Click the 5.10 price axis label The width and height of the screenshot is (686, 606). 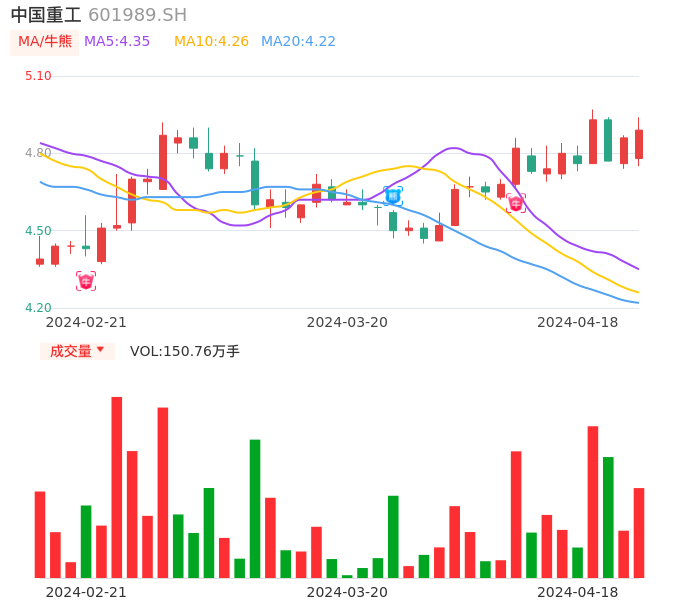pyautogui.click(x=38, y=76)
